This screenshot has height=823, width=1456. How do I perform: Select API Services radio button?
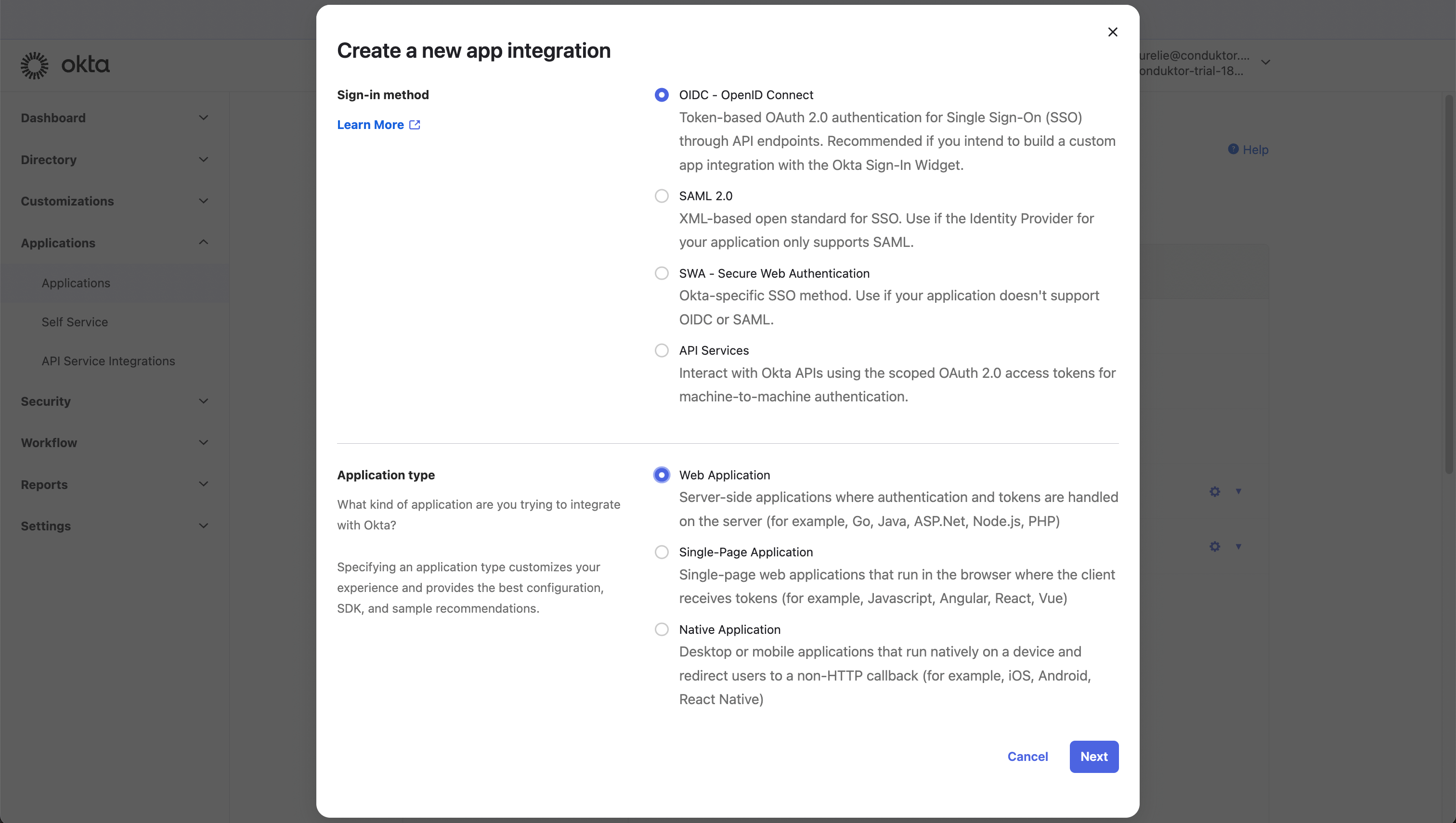point(661,350)
